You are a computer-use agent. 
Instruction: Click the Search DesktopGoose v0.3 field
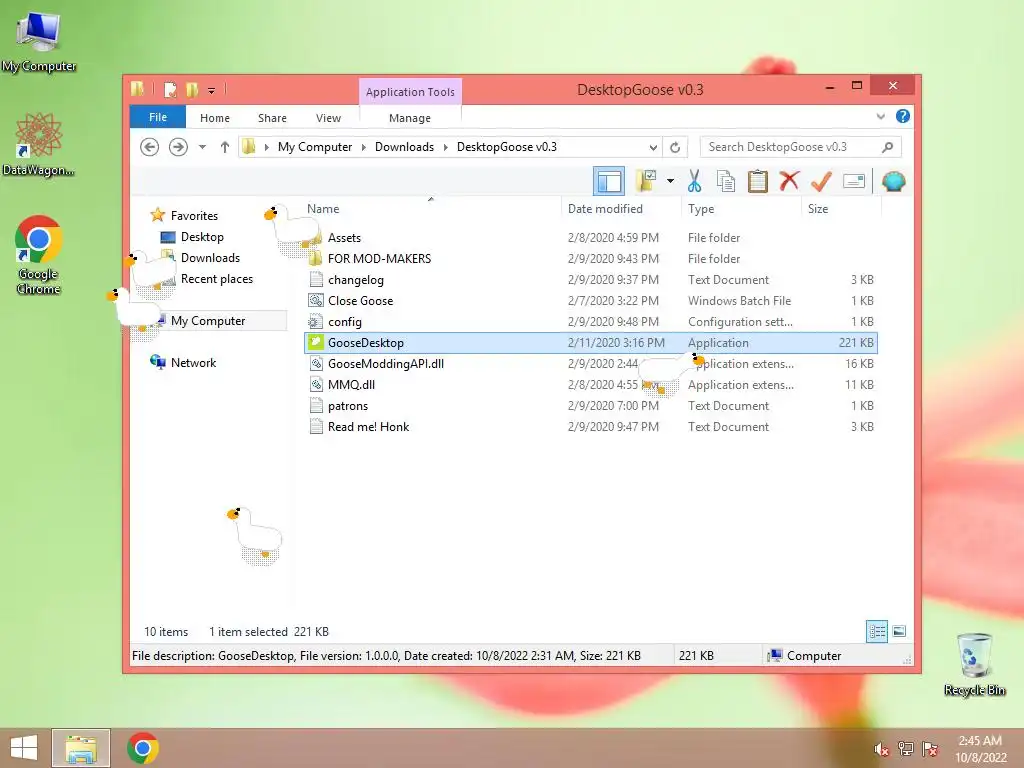point(800,147)
